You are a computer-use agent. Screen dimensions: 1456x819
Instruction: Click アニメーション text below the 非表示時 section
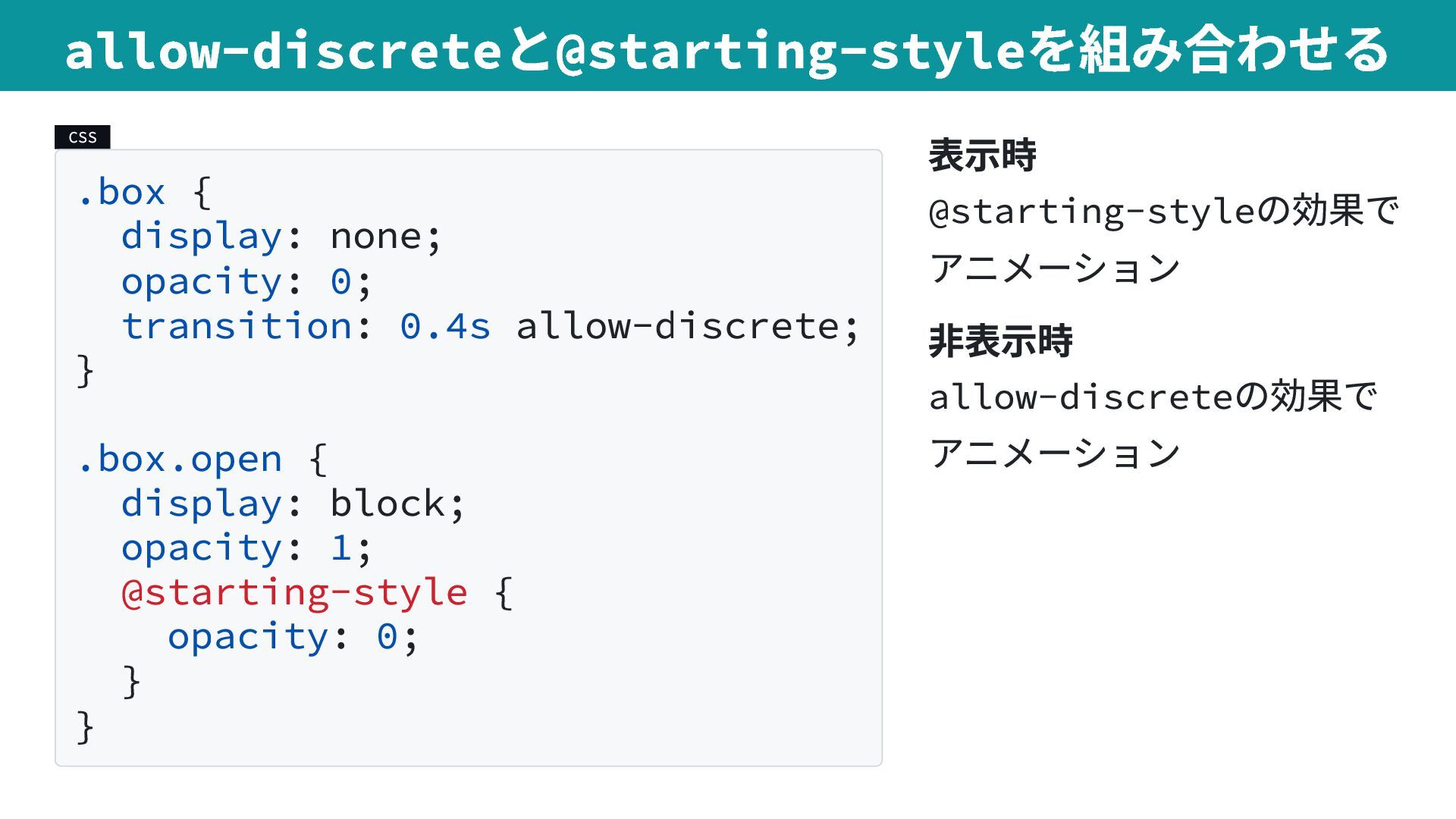1054,453
